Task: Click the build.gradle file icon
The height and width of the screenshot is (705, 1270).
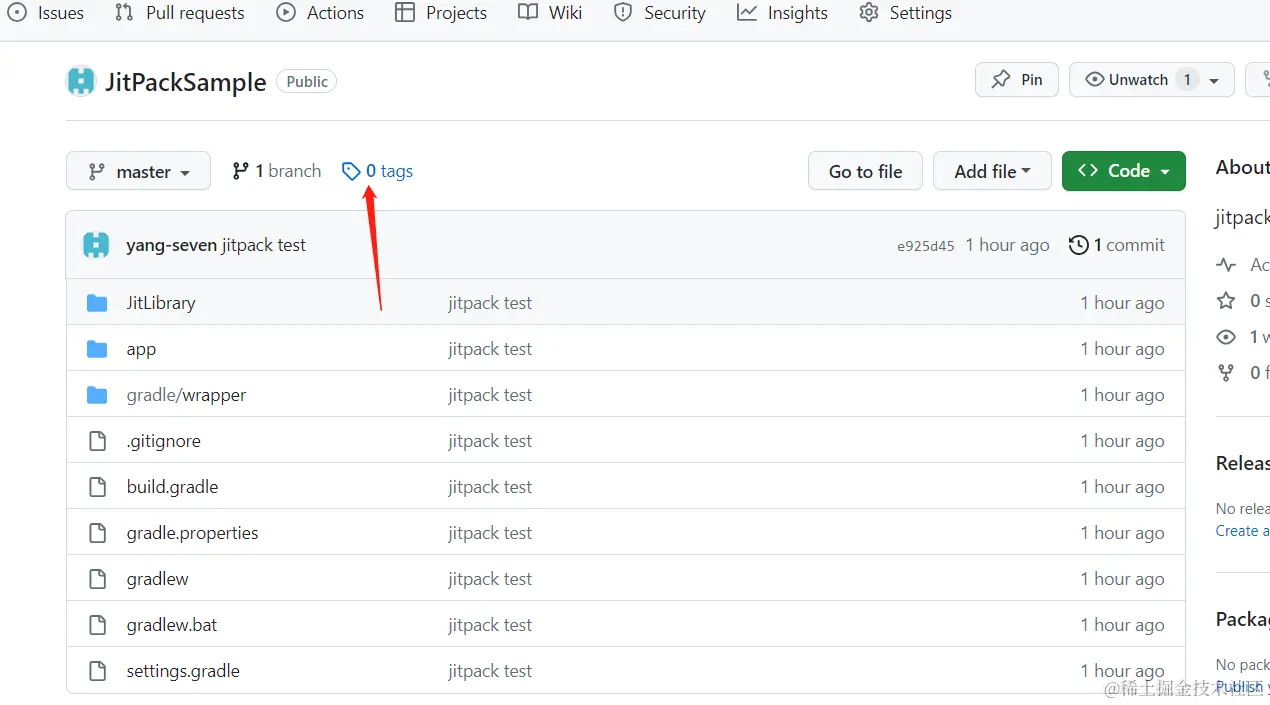Action: (97, 487)
